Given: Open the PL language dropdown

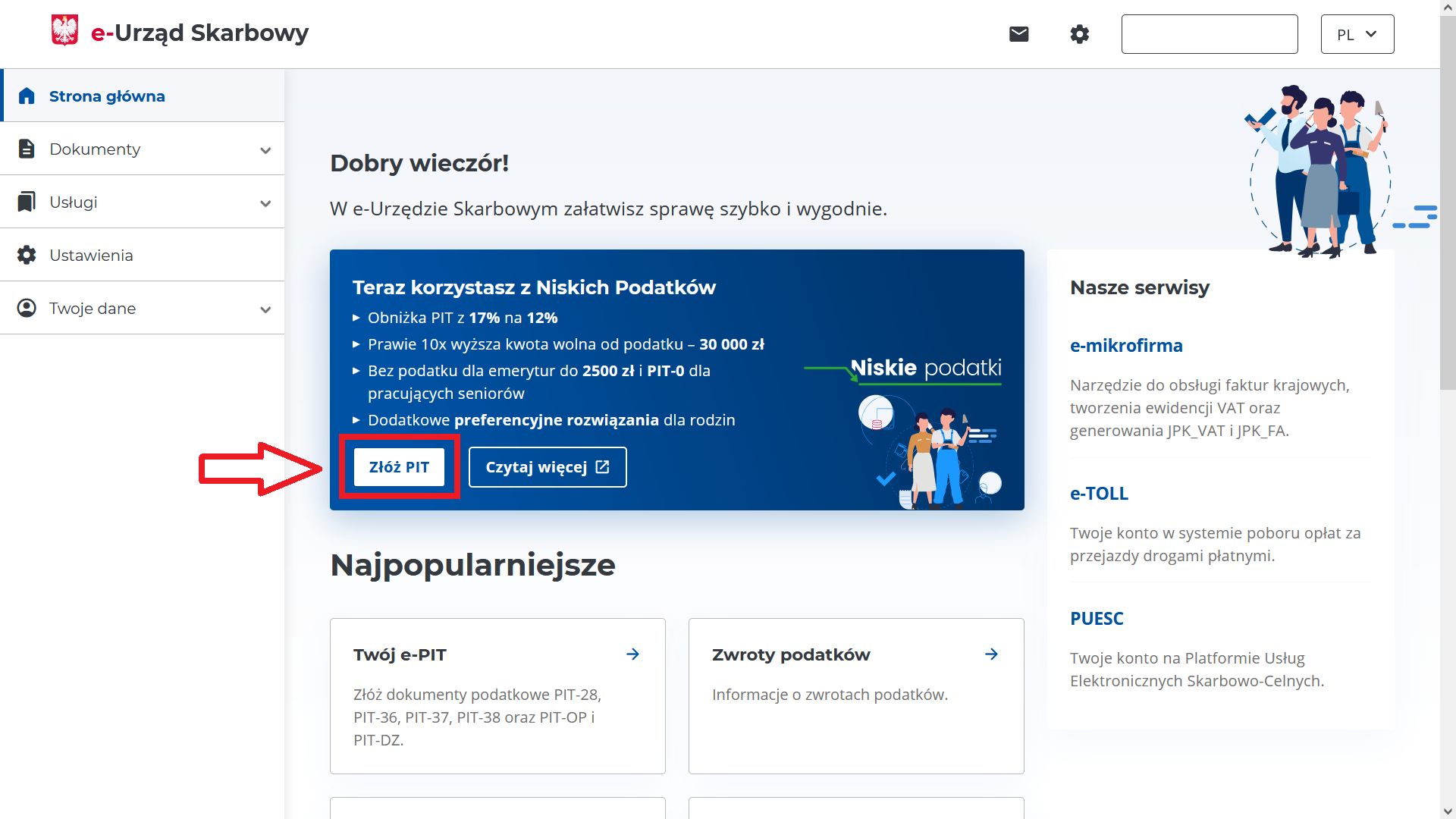Looking at the screenshot, I should (x=1357, y=34).
